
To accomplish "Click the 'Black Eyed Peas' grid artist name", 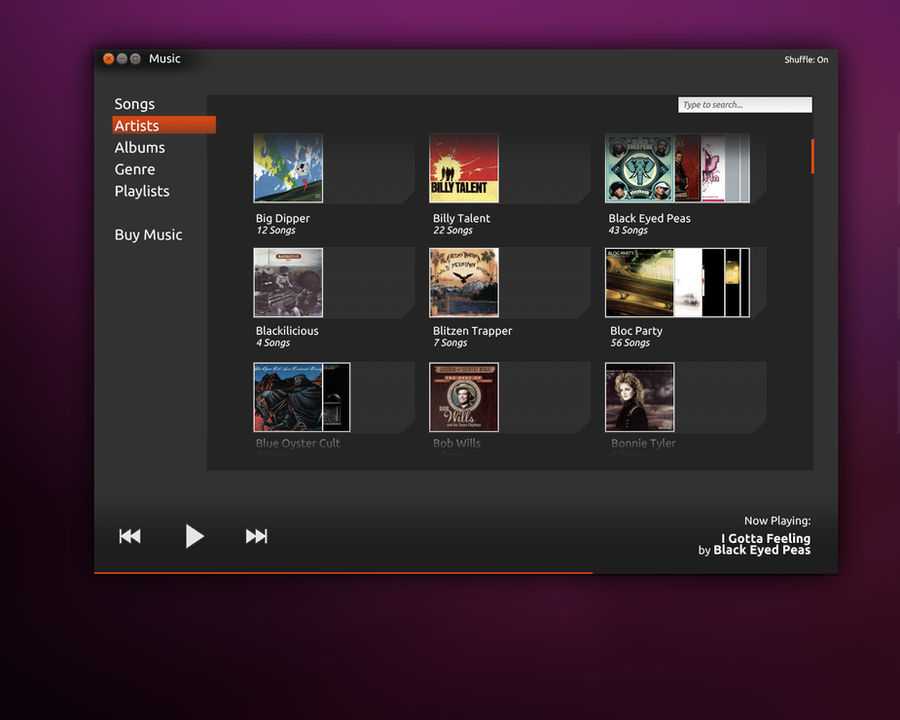I will click(x=650, y=218).
